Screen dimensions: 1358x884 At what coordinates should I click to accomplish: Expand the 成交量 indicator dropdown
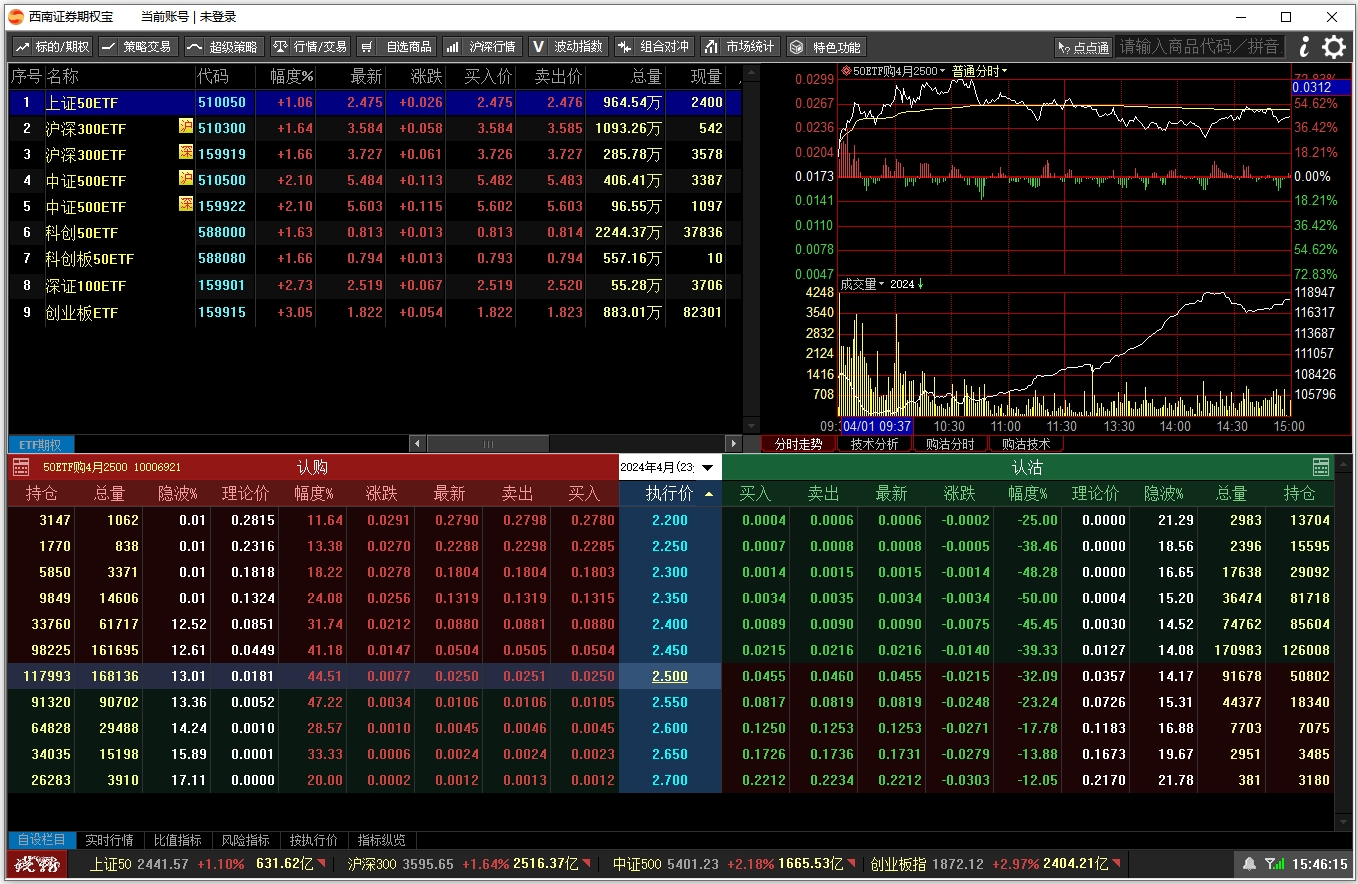tap(862, 284)
